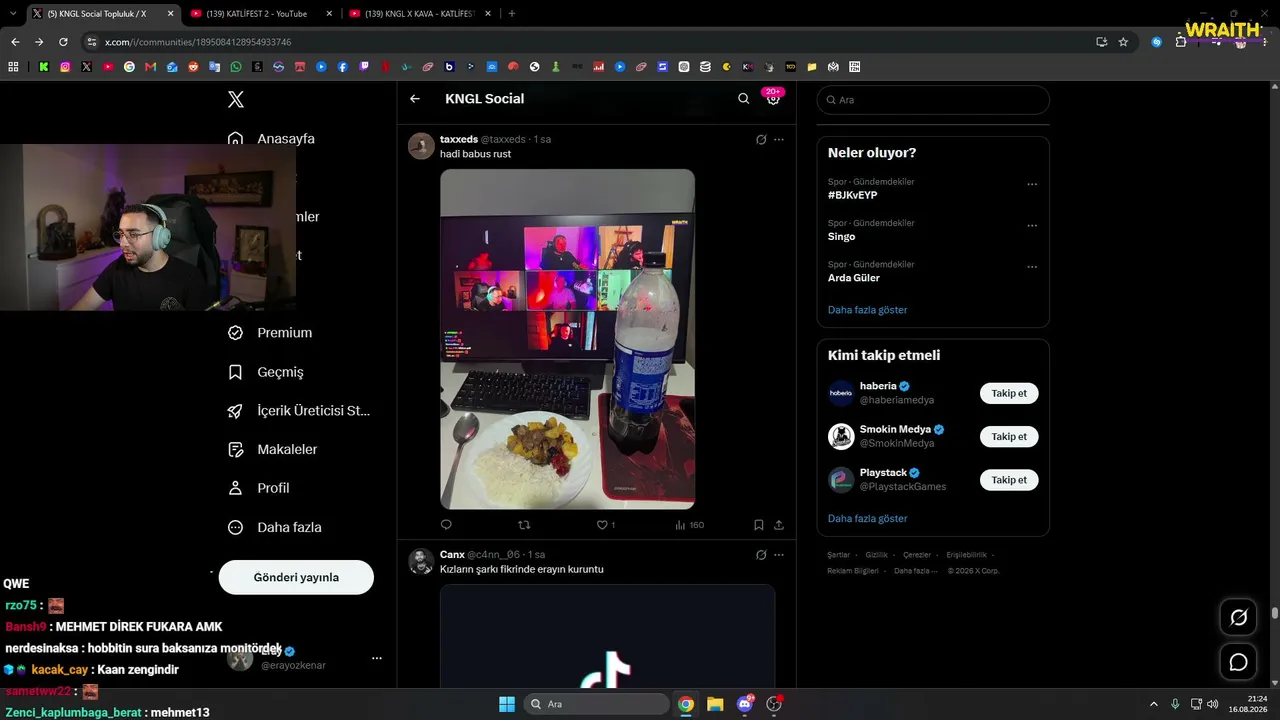Repost the taxxeds post
The height and width of the screenshot is (720, 1280).
(524, 525)
